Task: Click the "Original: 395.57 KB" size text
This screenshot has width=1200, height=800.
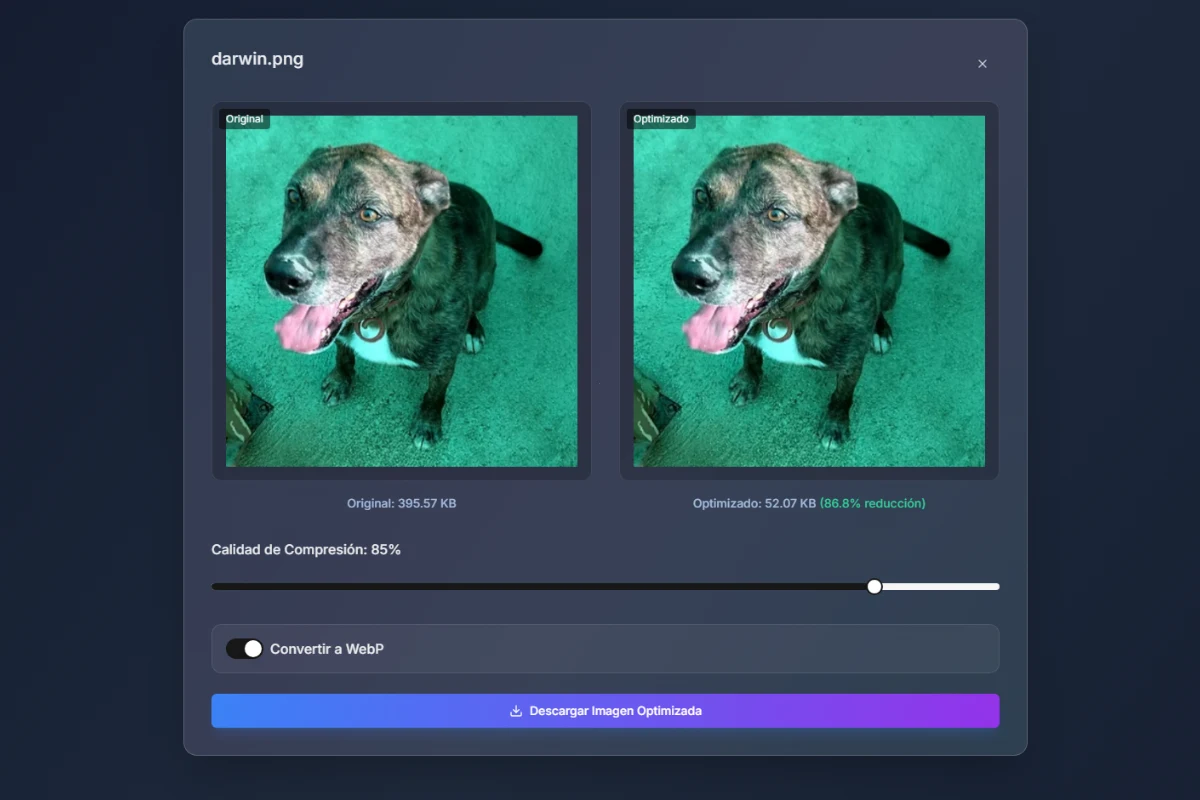Action: (x=401, y=504)
